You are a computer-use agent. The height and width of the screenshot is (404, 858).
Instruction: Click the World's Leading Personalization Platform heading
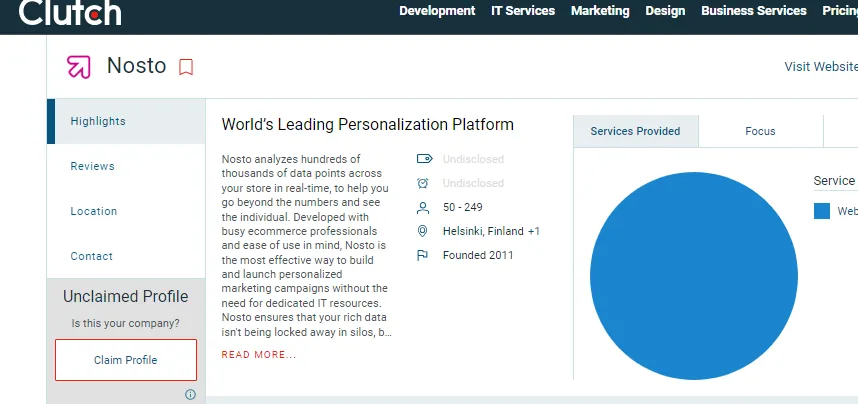pos(368,125)
